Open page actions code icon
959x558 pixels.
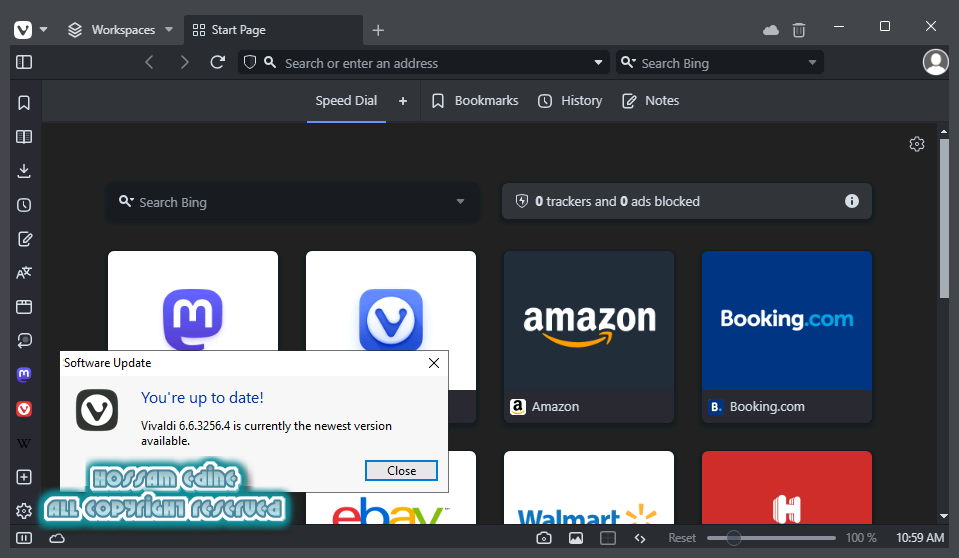[x=640, y=538]
